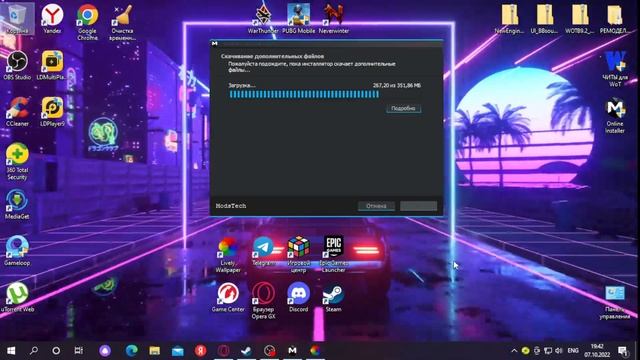This screenshot has width=640, height=360.
Task: Open taskbar search magnifier
Action: (34, 351)
